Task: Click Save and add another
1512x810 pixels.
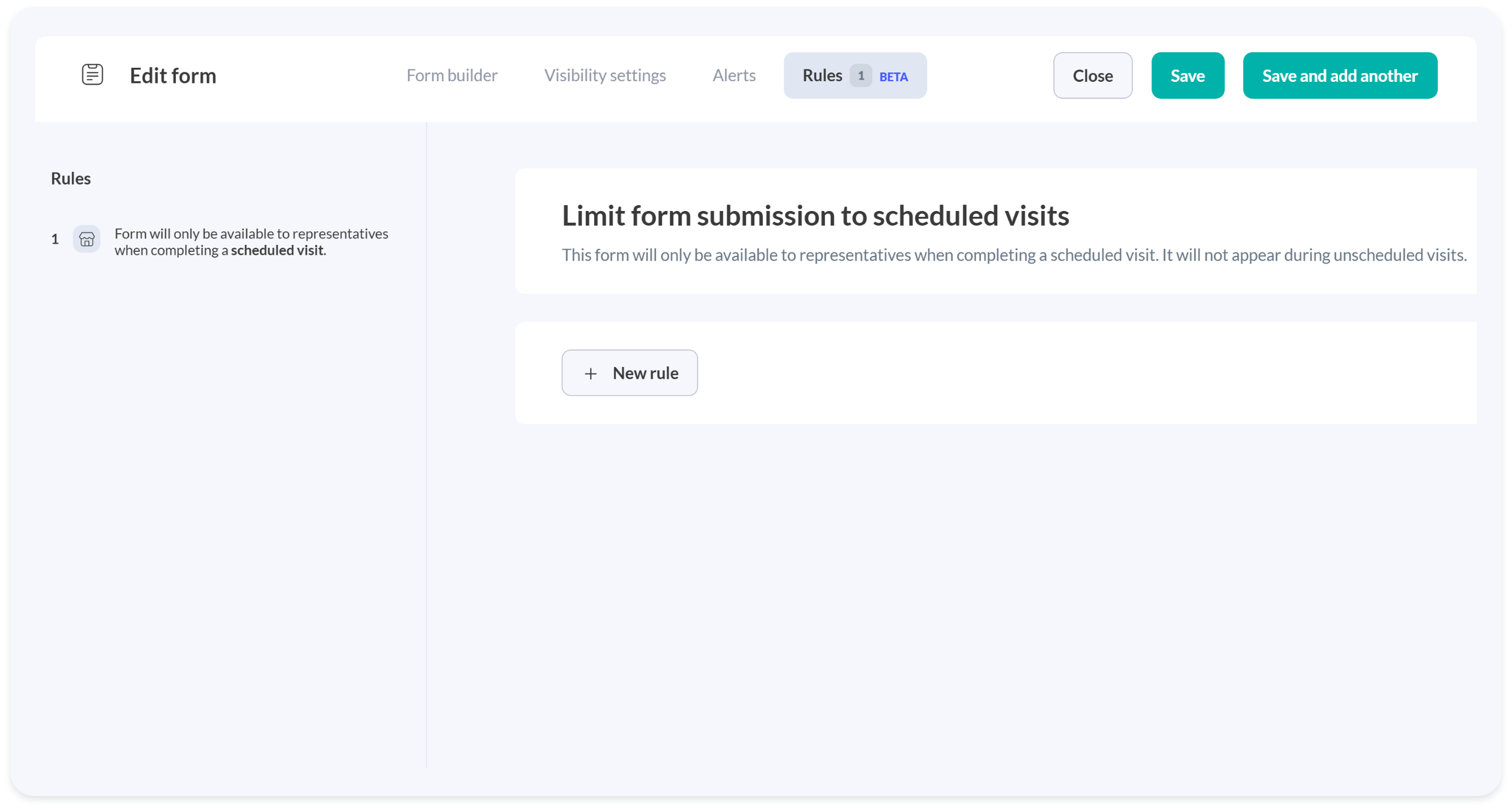Action: tap(1340, 76)
